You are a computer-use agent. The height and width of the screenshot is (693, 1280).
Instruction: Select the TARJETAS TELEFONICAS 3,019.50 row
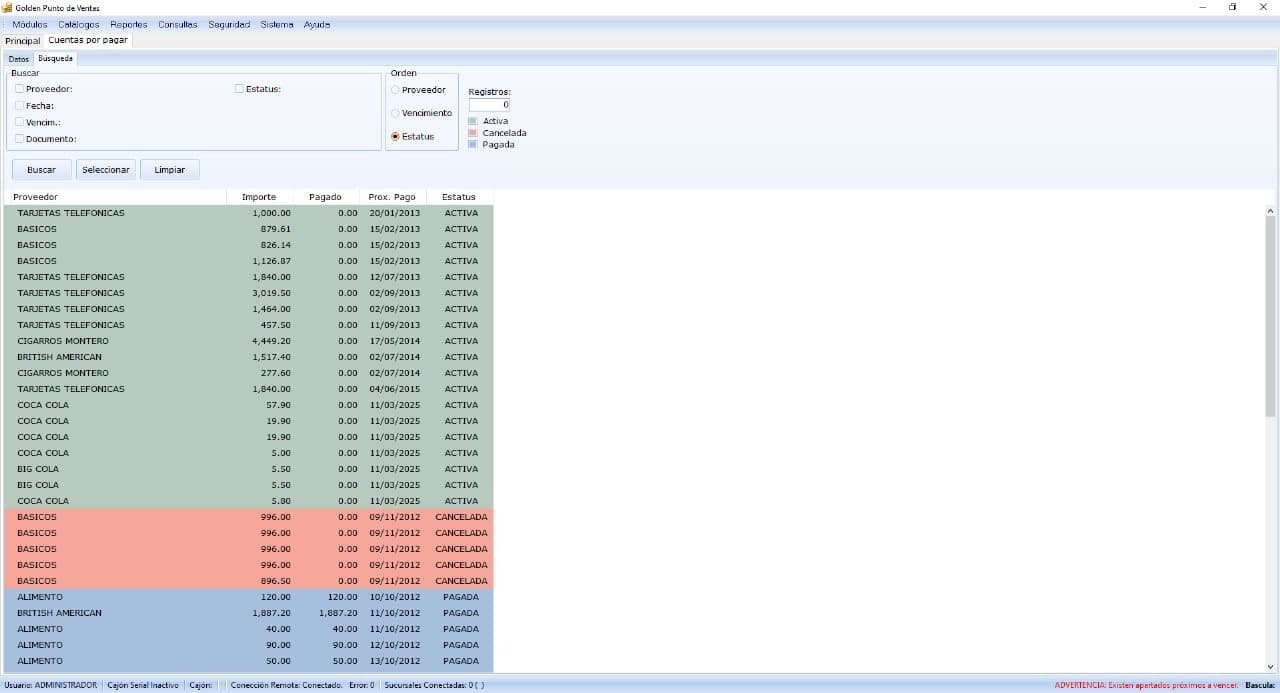point(249,293)
